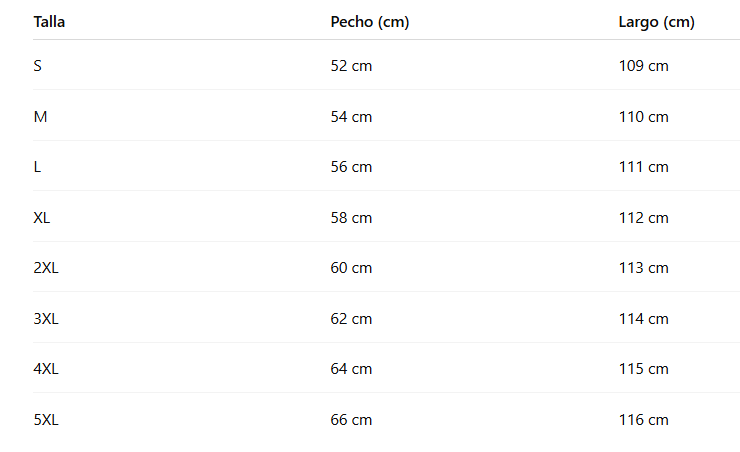This screenshot has height=452, width=740.
Task: Select the S size cell
Action: click(x=38, y=66)
